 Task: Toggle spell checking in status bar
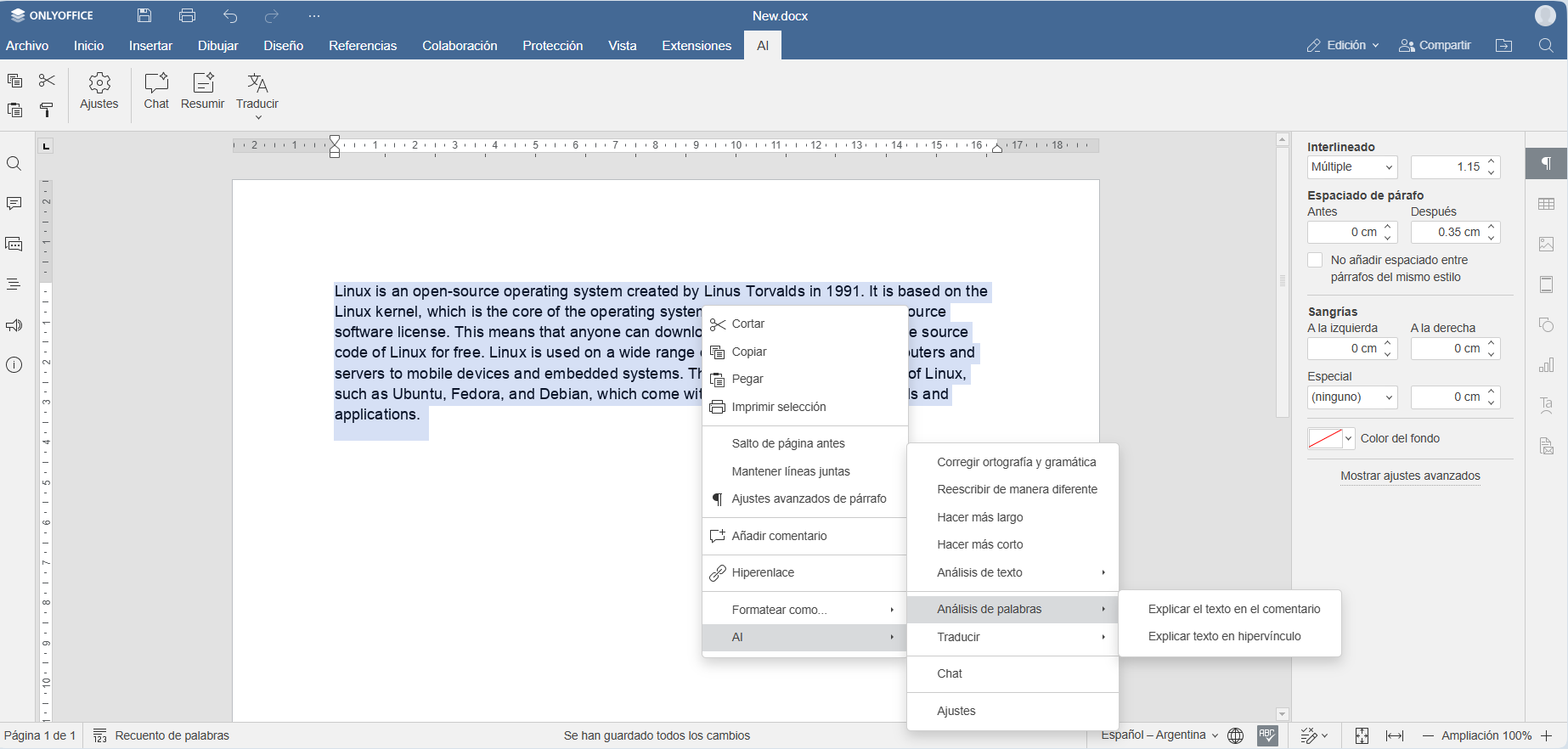1267,735
